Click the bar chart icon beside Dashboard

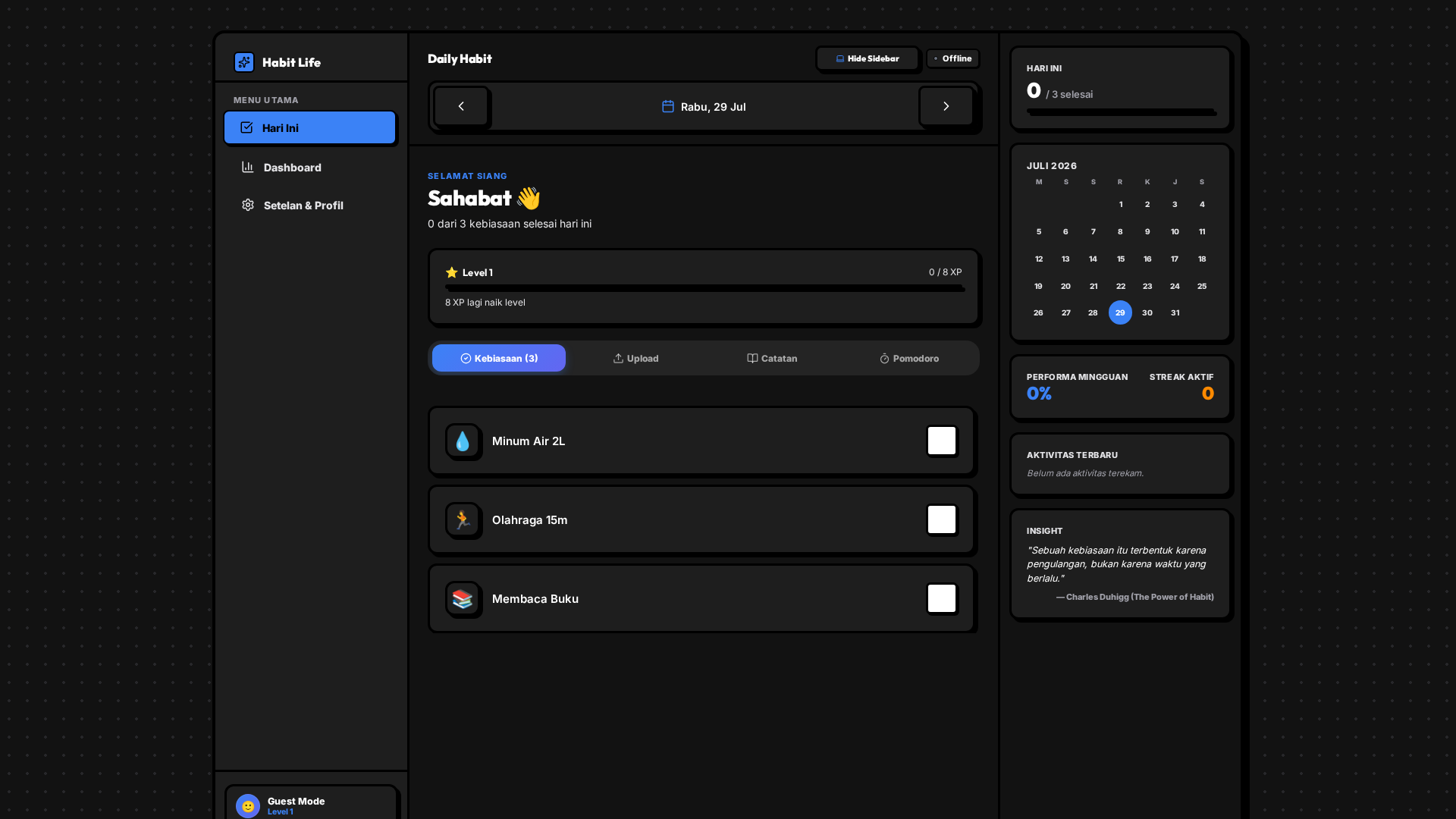click(x=248, y=167)
